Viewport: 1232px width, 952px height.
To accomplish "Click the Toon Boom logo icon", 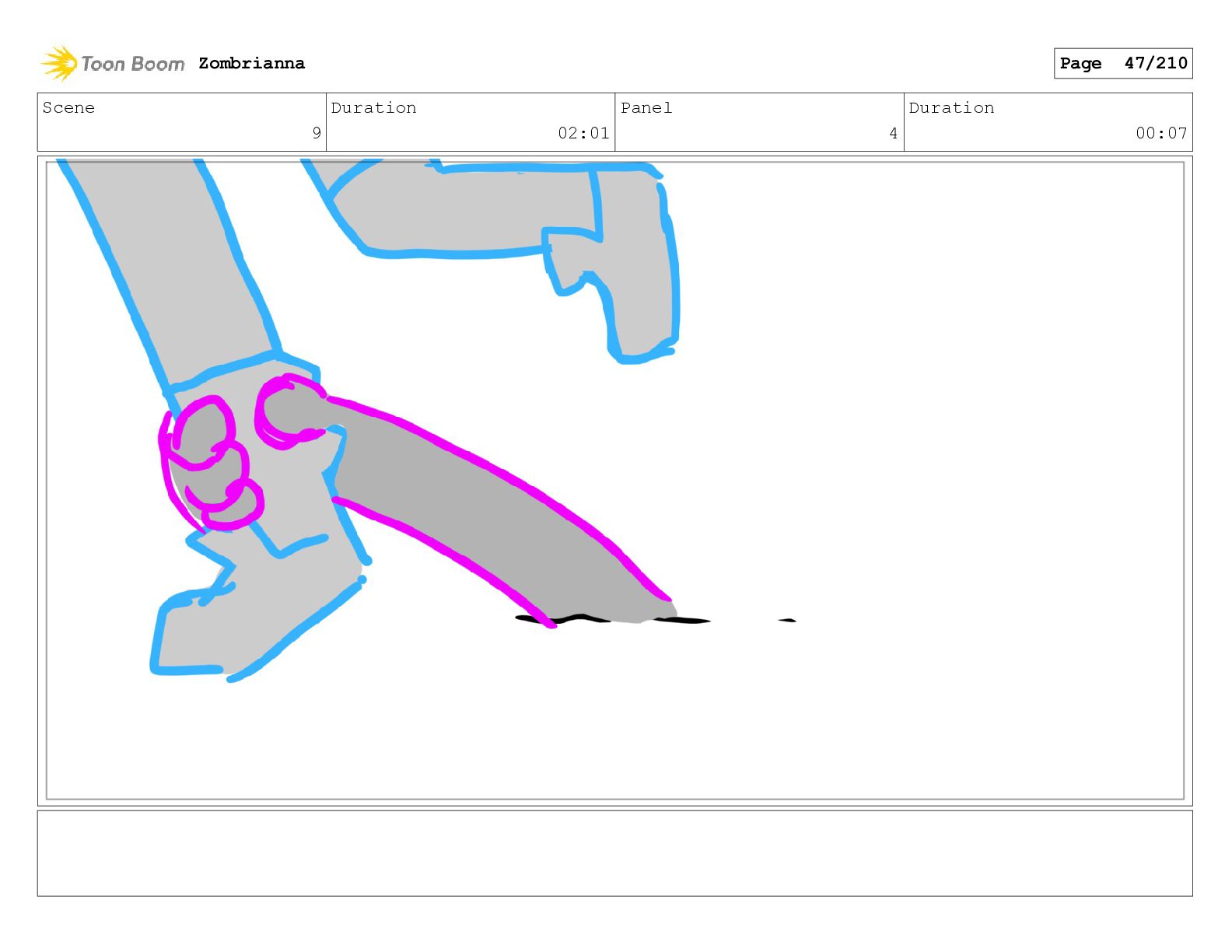I will [x=59, y=63].
